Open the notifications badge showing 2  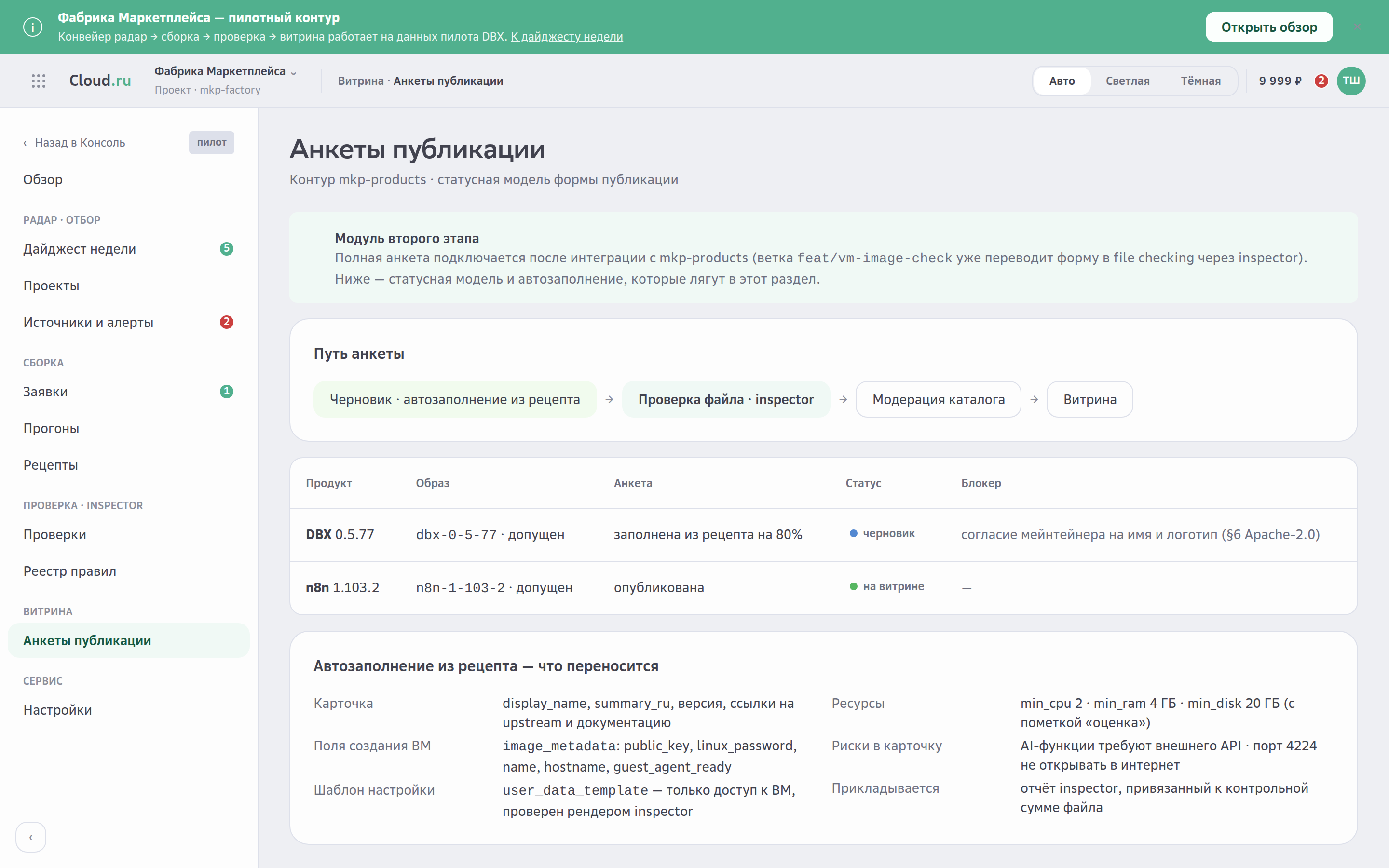(x=1321, y=81)
